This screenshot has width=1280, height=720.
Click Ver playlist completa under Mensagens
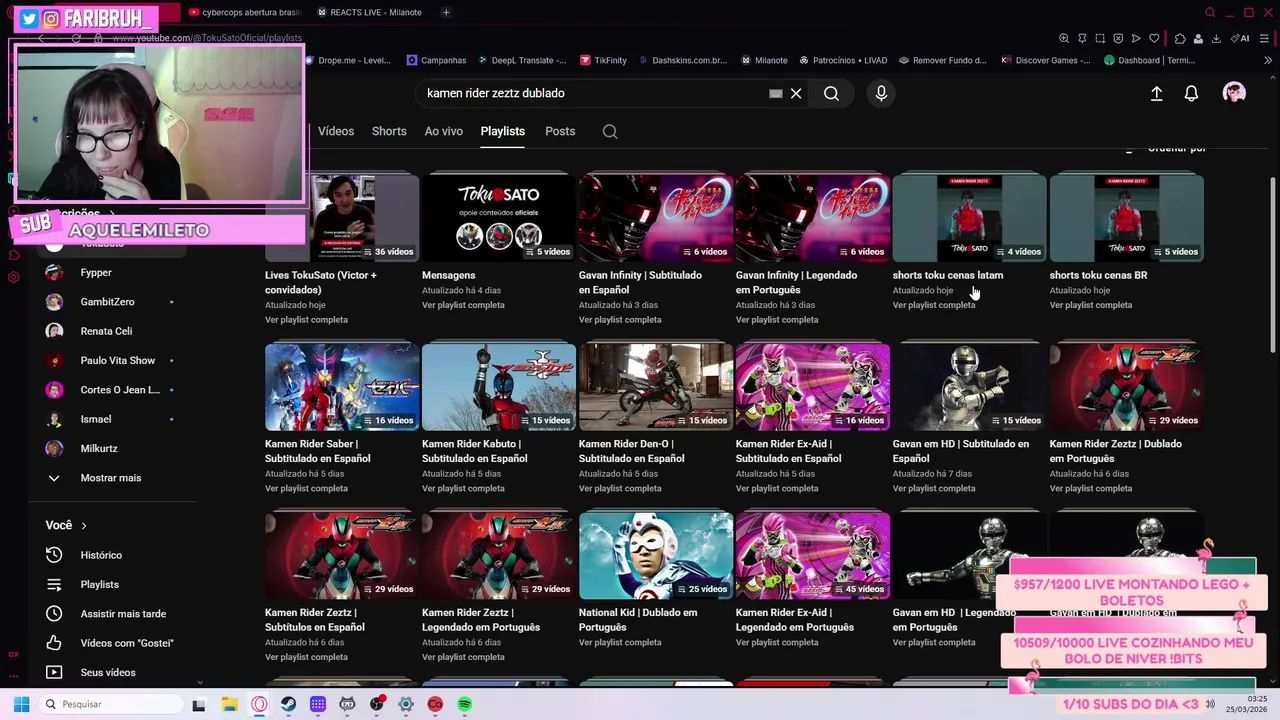[463, 305]
